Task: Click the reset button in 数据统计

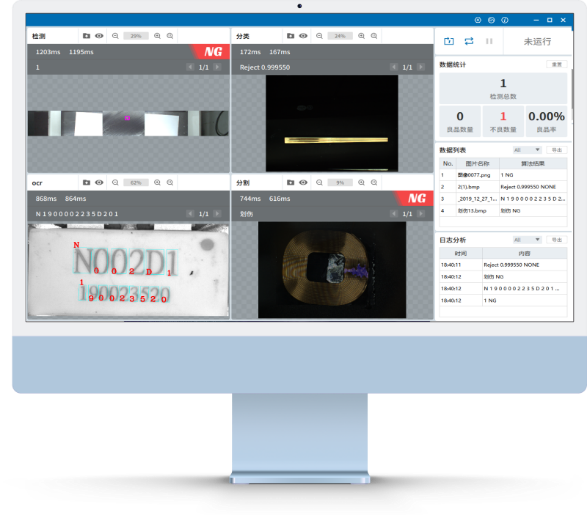Action: [x=557, y=64]
